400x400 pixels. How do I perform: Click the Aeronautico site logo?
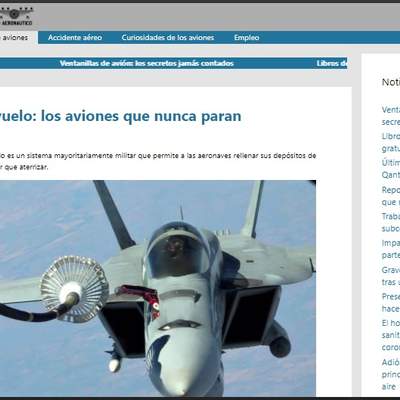[16, 16]
